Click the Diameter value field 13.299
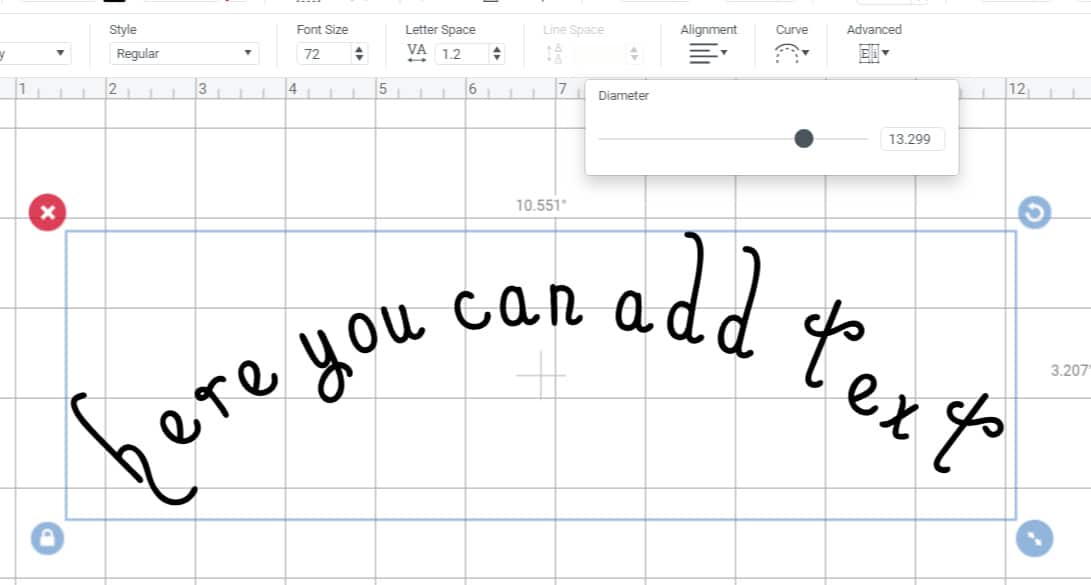 tap(912, 139)
